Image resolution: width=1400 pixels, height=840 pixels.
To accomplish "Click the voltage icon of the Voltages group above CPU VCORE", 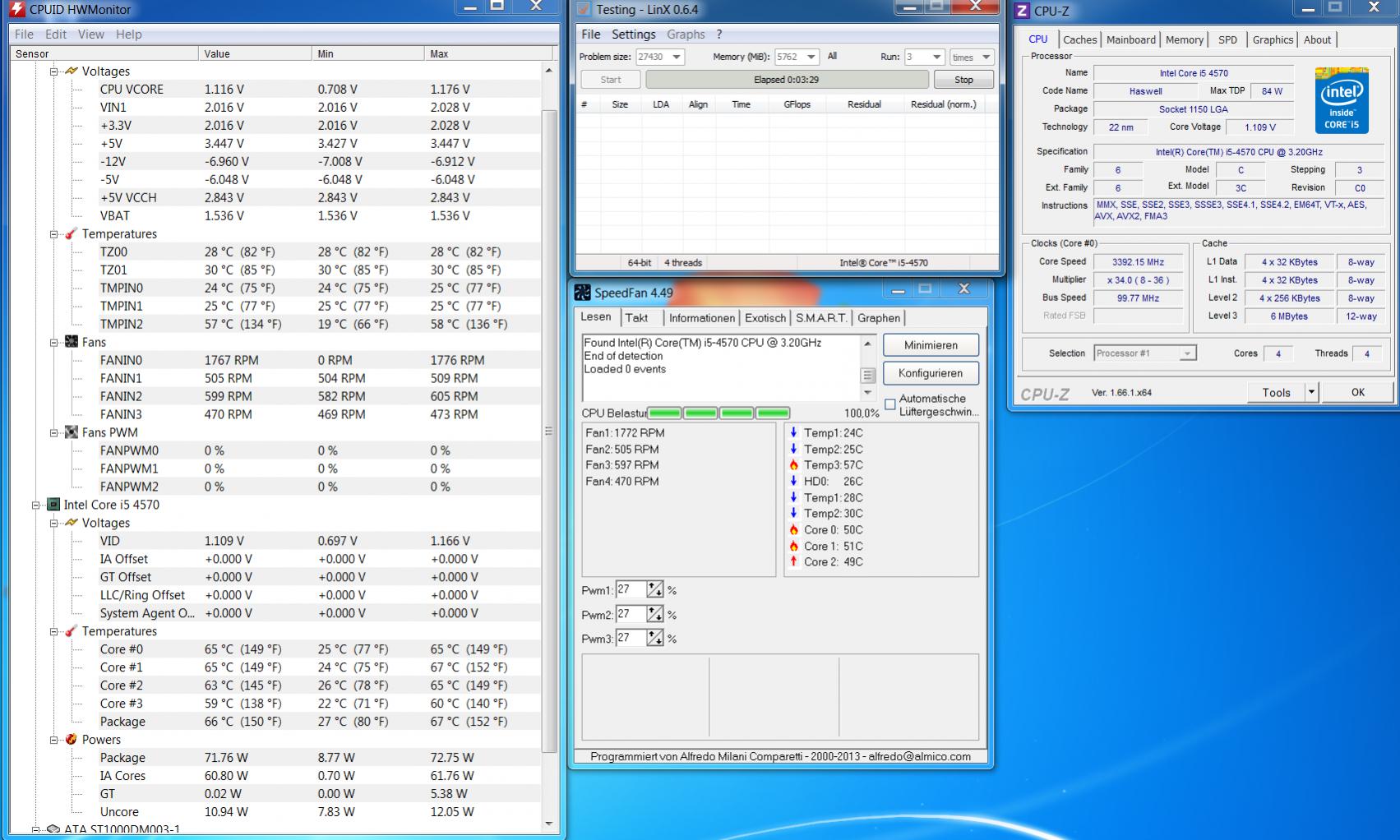I will (72, 71).
